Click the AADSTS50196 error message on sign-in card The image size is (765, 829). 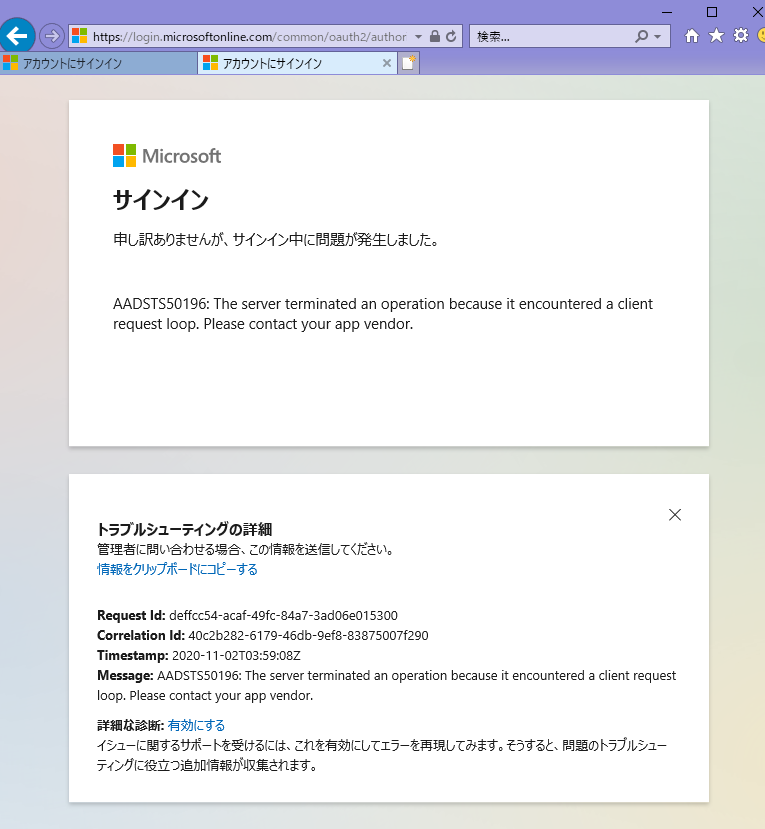tap(383, 314)
